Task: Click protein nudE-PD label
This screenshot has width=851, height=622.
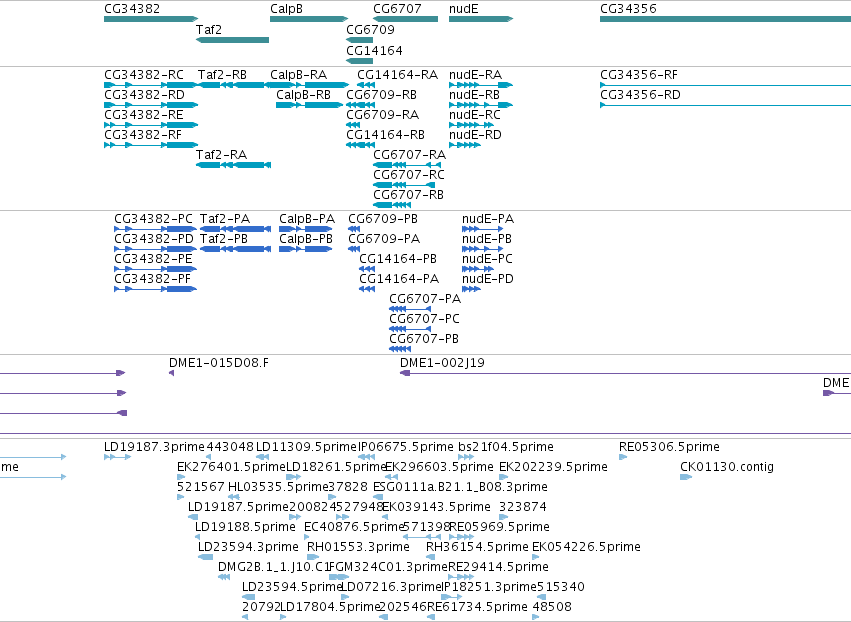Action: pyautogui.click(x=487, y=279)
